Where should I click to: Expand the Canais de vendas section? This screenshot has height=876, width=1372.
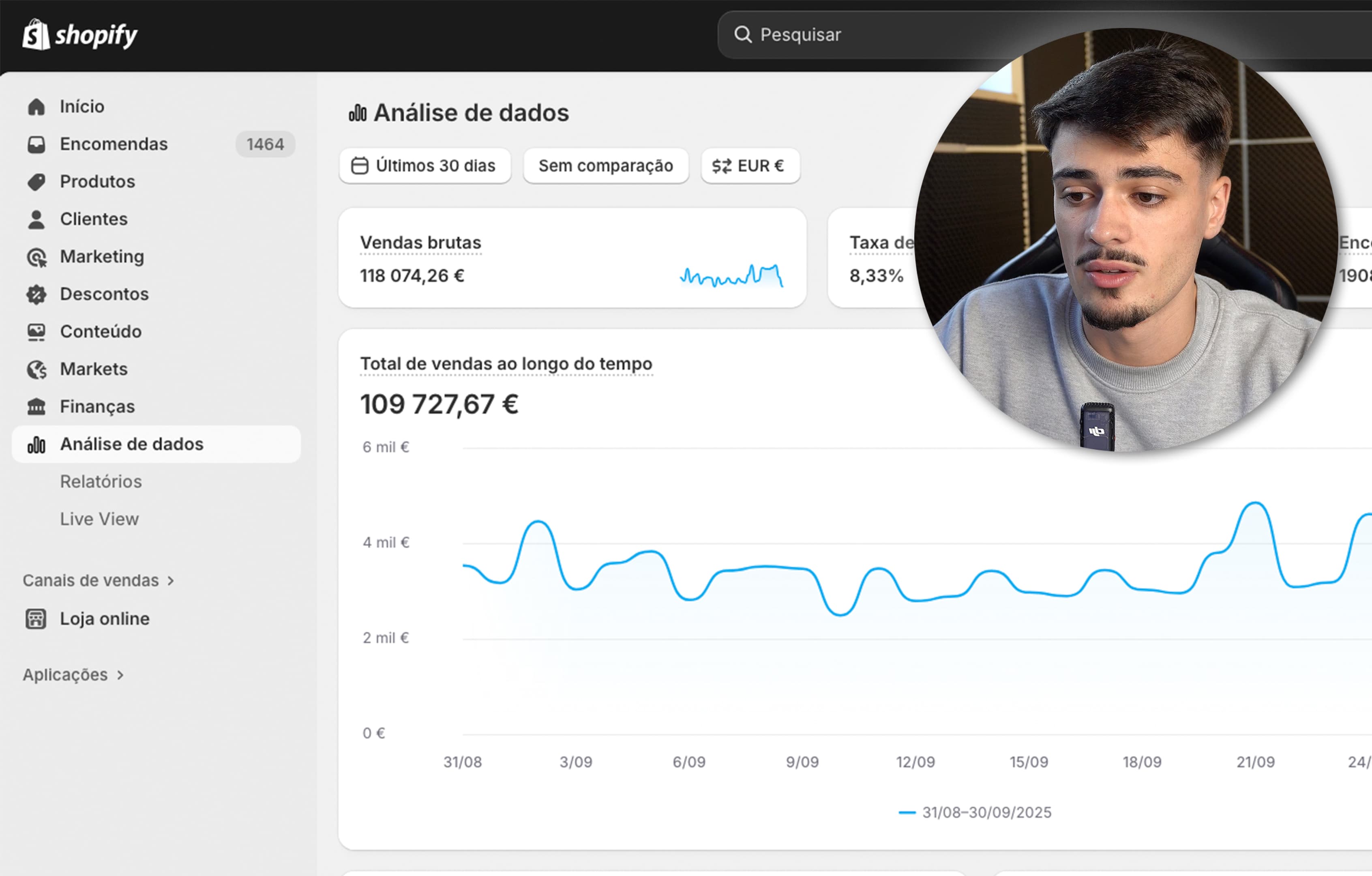(98, 580)
